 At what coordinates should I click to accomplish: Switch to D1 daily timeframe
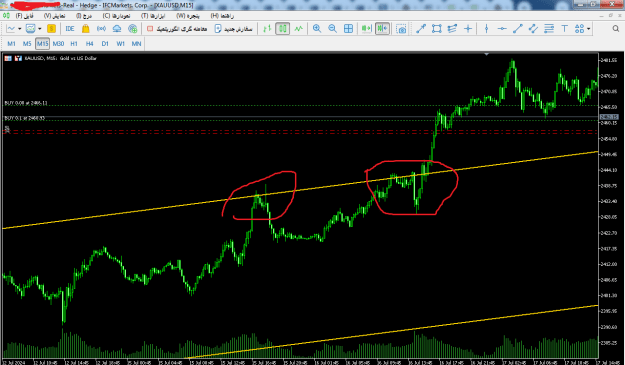[x=105, y=44]
